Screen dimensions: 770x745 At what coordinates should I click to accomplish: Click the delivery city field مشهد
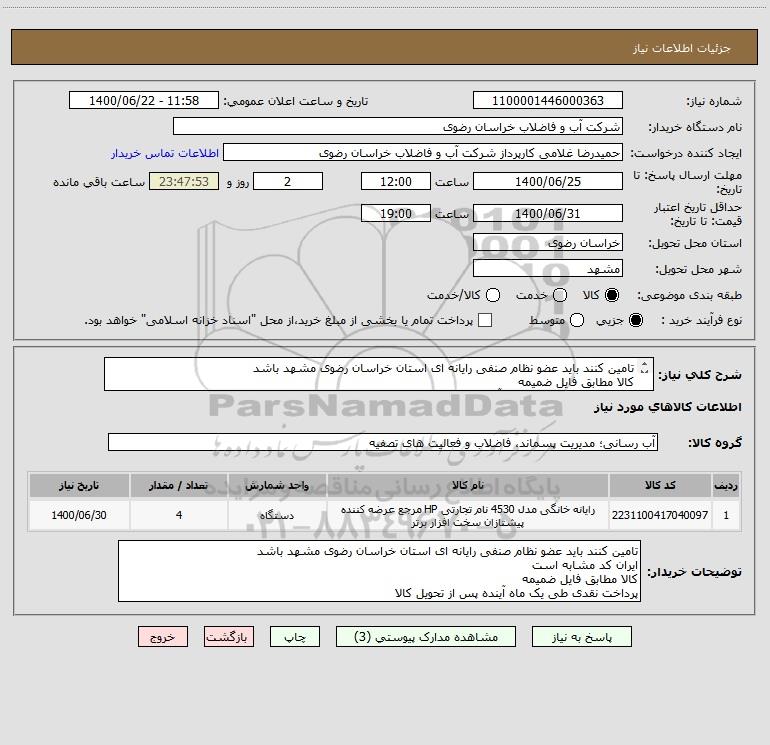[548, 268]
